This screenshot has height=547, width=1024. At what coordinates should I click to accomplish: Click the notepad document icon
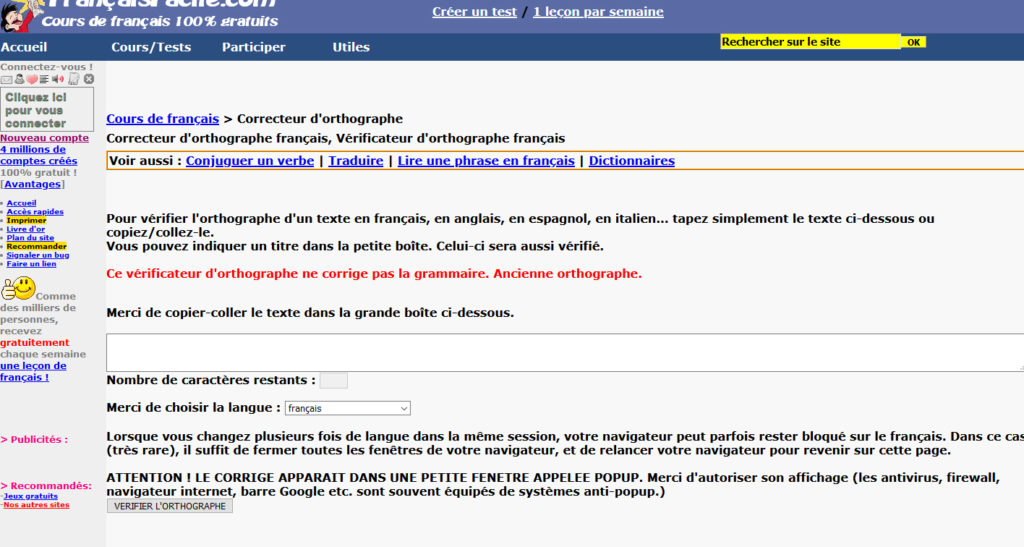pos(74,79)
